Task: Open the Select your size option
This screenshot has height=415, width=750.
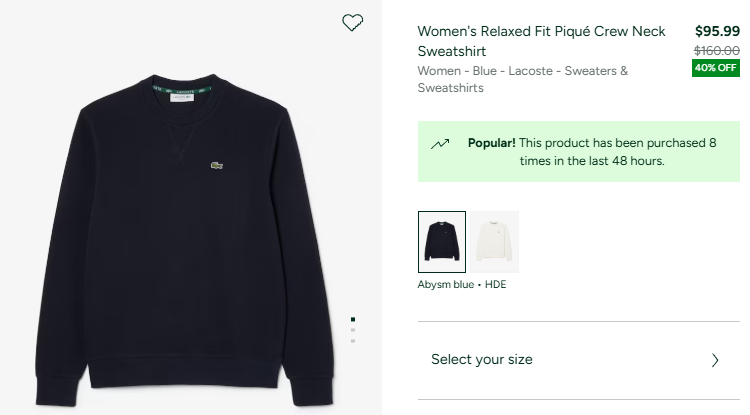Action: (x=482, y=360)
